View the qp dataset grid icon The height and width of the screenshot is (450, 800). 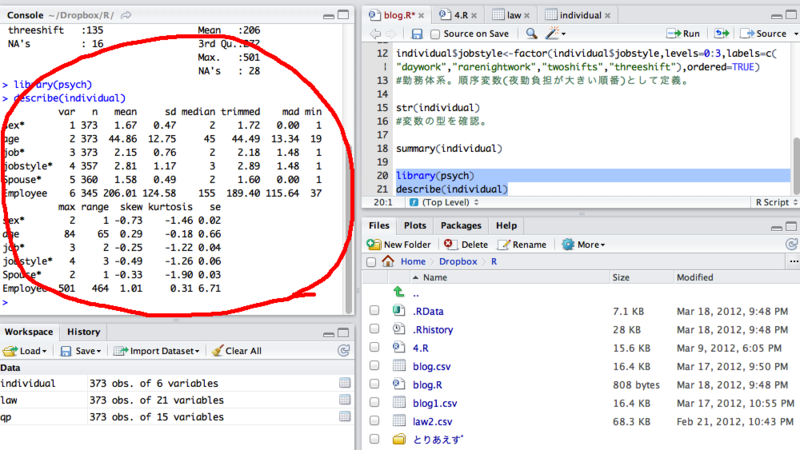point(344,416)
